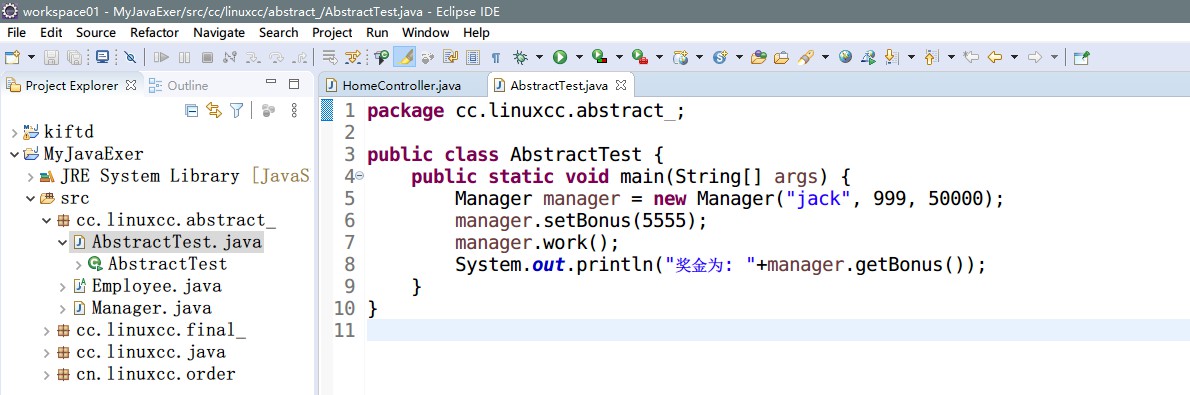Viewport: 1190px width, 395px height.
Task: Click the Last Edit Location icon
Action: 971,57
